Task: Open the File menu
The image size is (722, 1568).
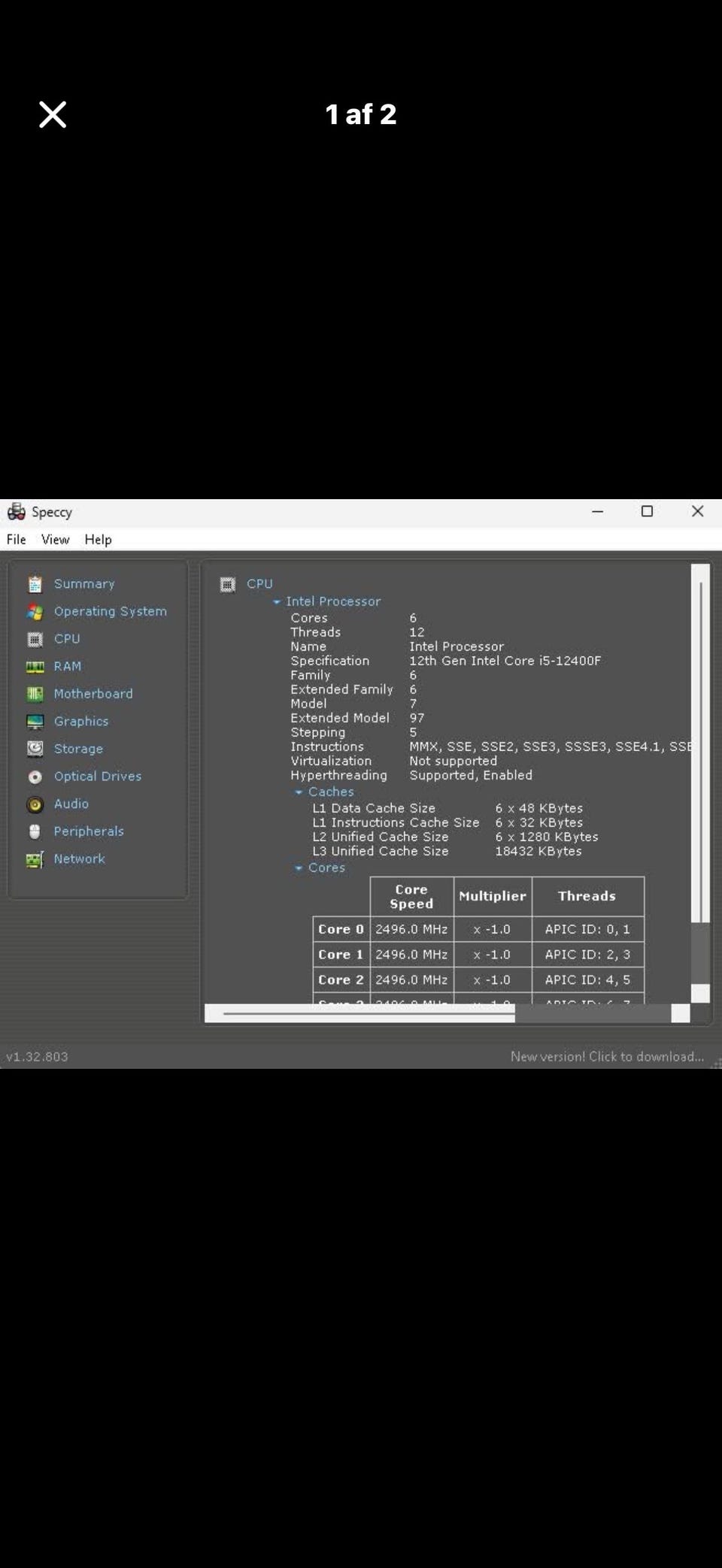Action: coord(17,540)
